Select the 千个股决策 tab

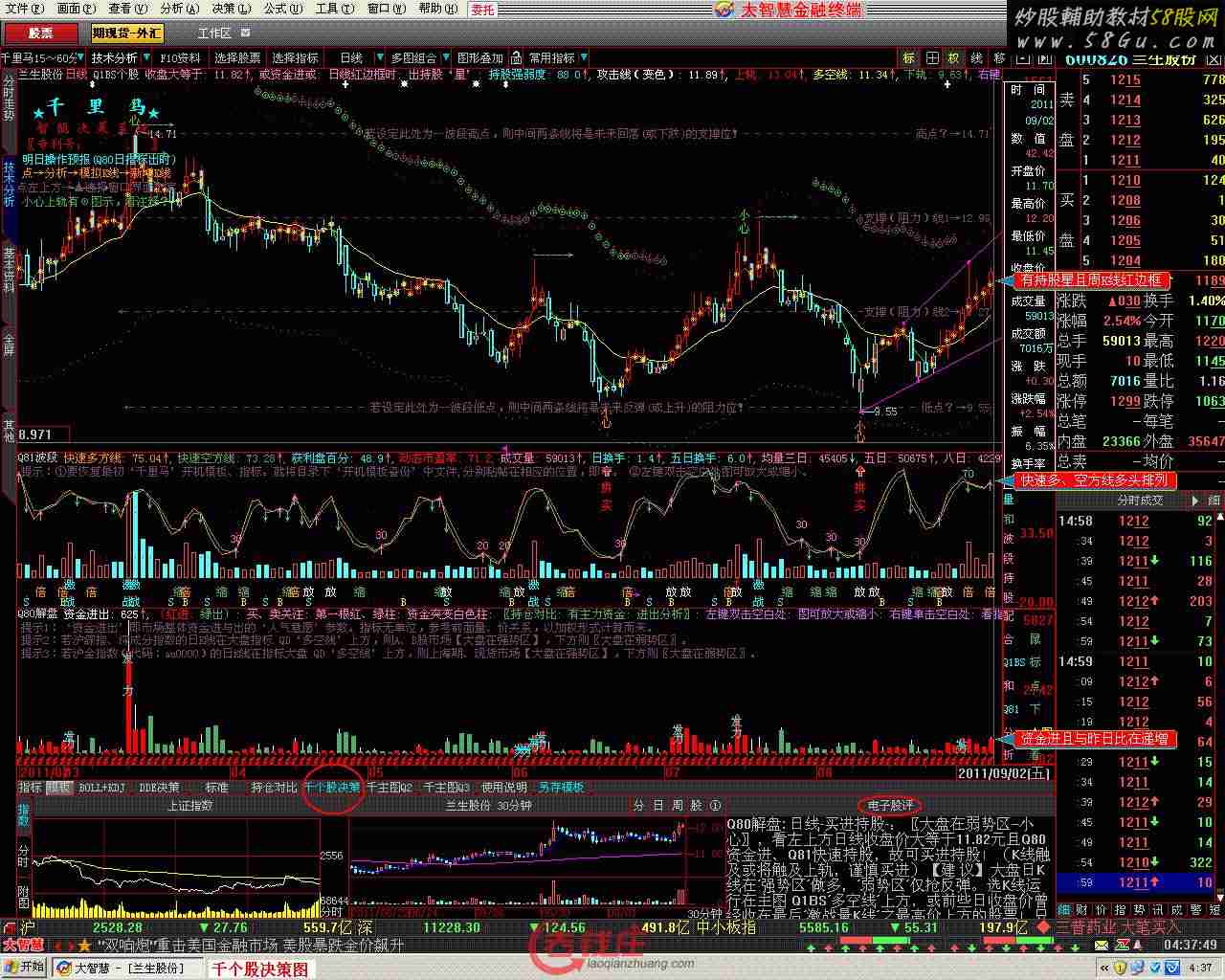click(x=332, y=788)
